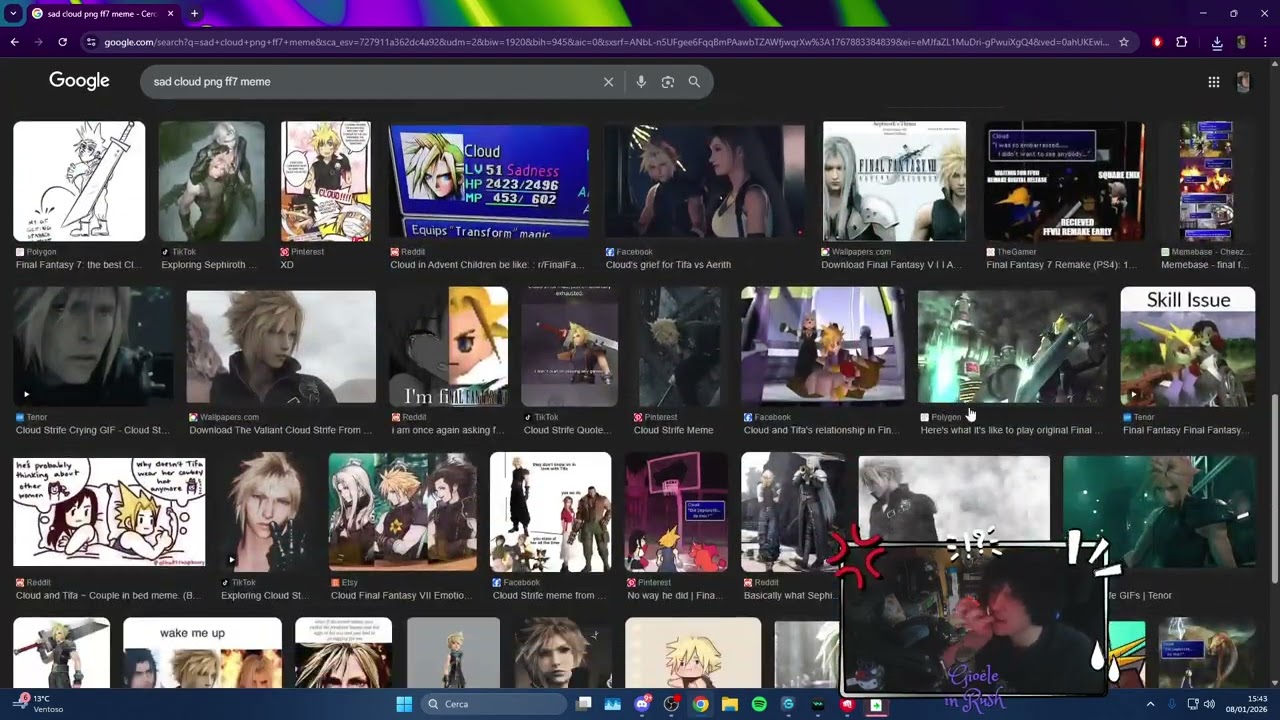The image size is (1280, 720).
Task: Open the Google account avatar
Action: coord(1243,82)
